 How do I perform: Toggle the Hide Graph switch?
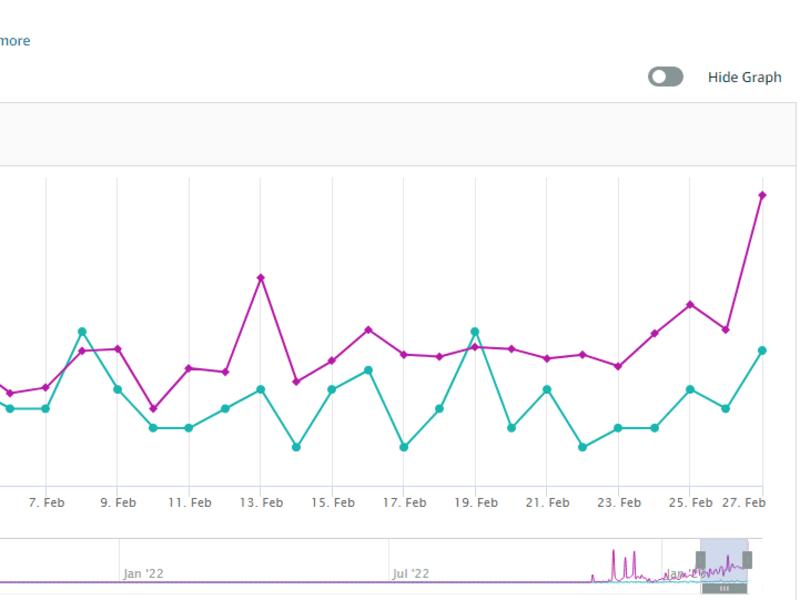[x=665, y=77]
